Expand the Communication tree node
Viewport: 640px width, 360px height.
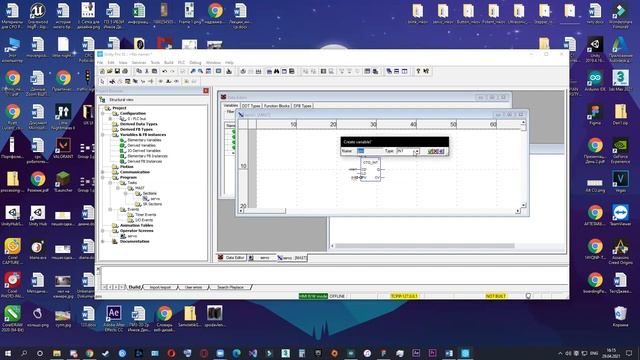pyautogui.click(x=102, y=172)
